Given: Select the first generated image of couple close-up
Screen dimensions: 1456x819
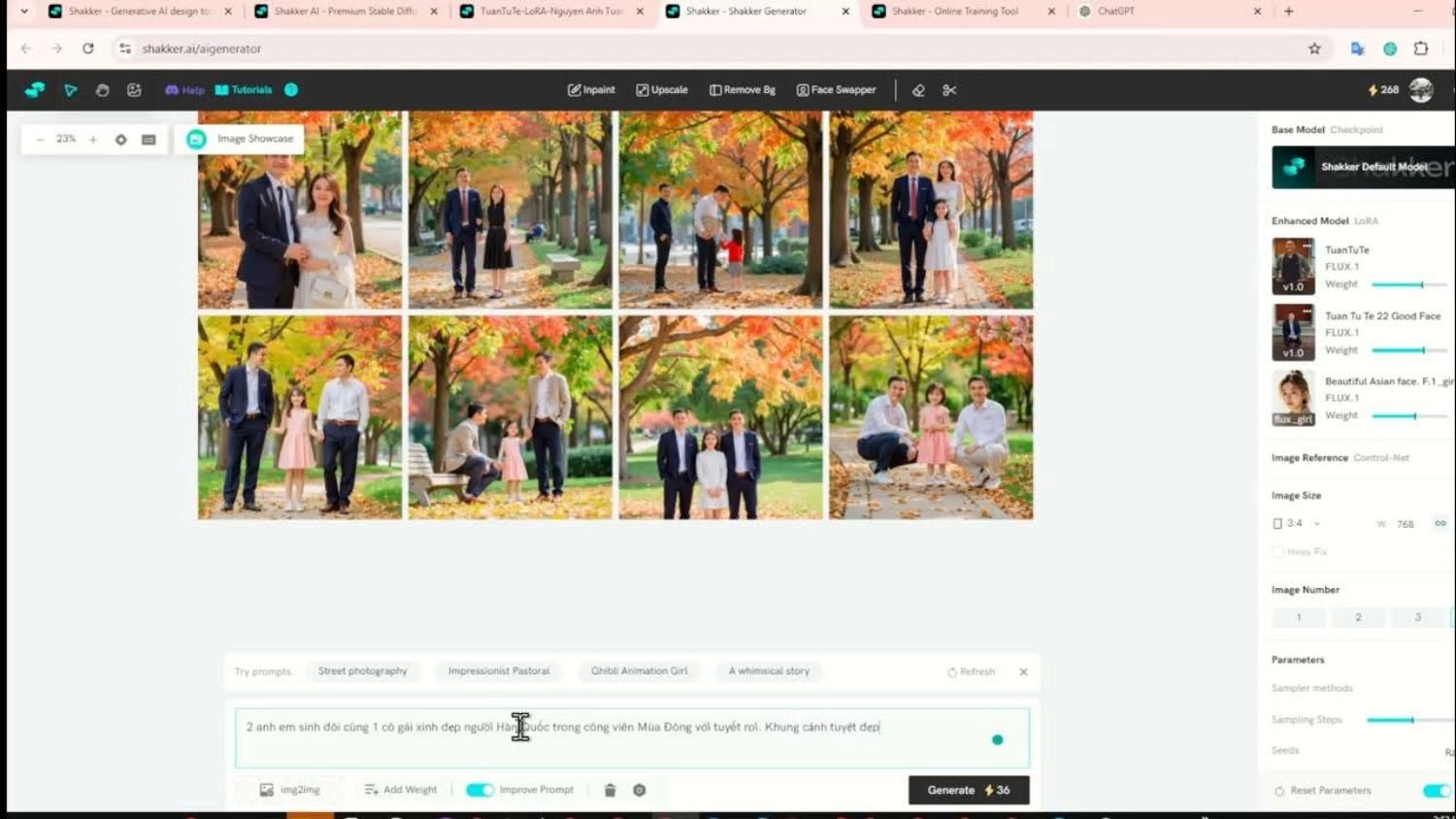Looking at the screenshot, I should coord(300,210).
